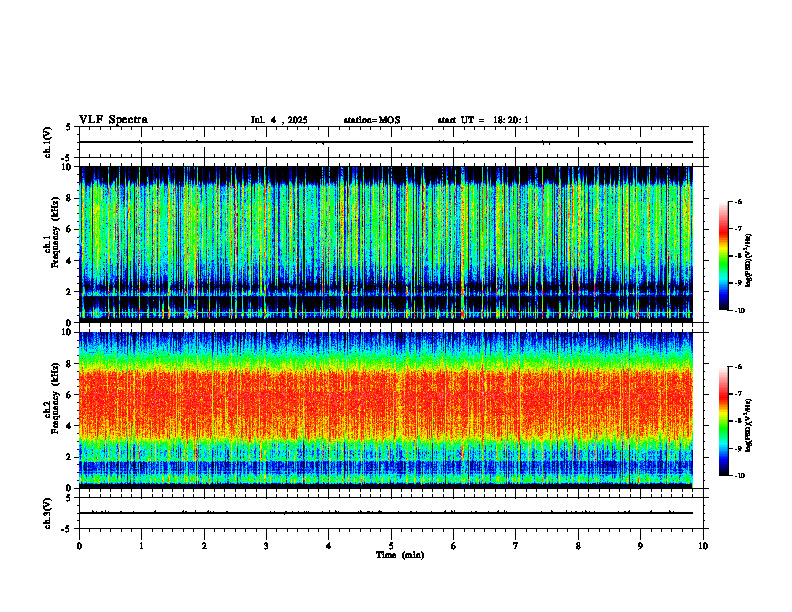
Task: Click the "4" kHz tick of ch.1 spectrogram
Action: click(69, 261)
